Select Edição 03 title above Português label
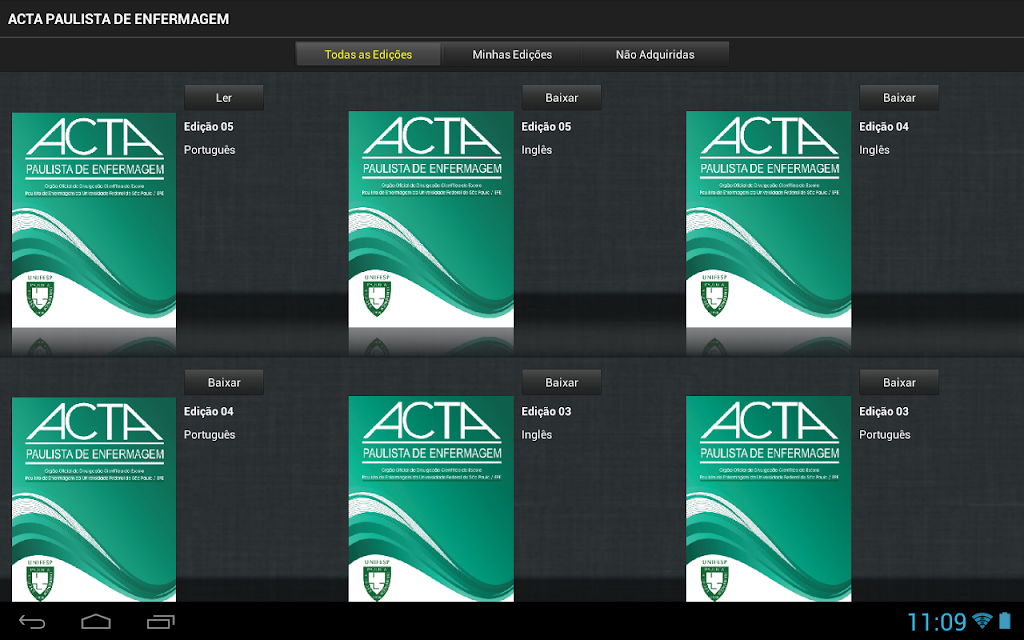 (x=884, y=411)
